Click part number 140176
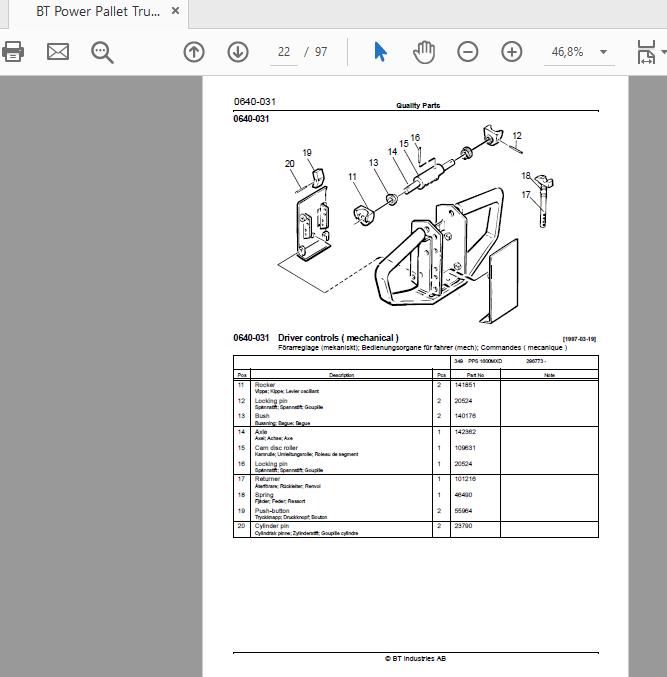 [x=465, y=416]
